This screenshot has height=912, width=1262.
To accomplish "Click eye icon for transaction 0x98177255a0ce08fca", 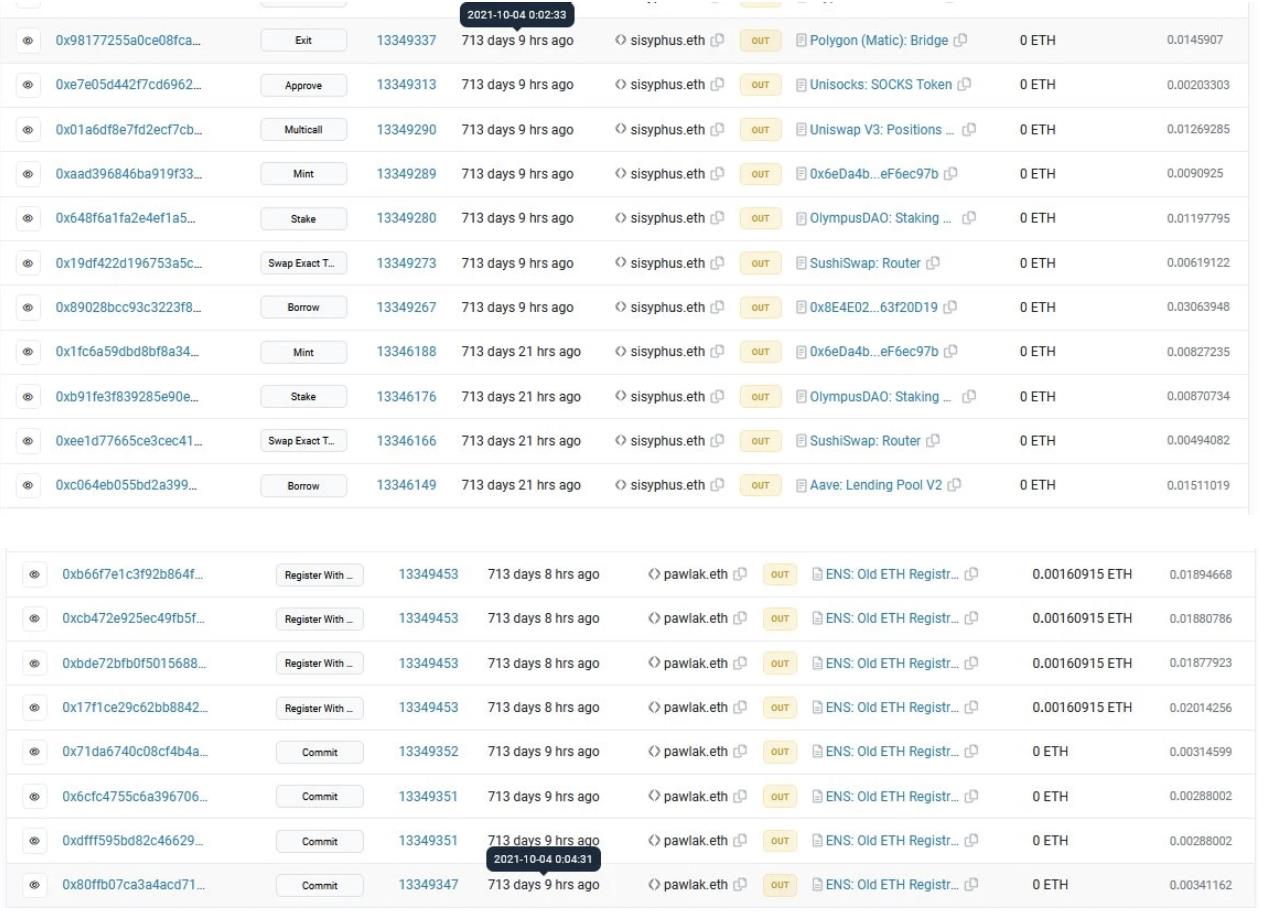I will pyautogui.click(x=28, y=41).
